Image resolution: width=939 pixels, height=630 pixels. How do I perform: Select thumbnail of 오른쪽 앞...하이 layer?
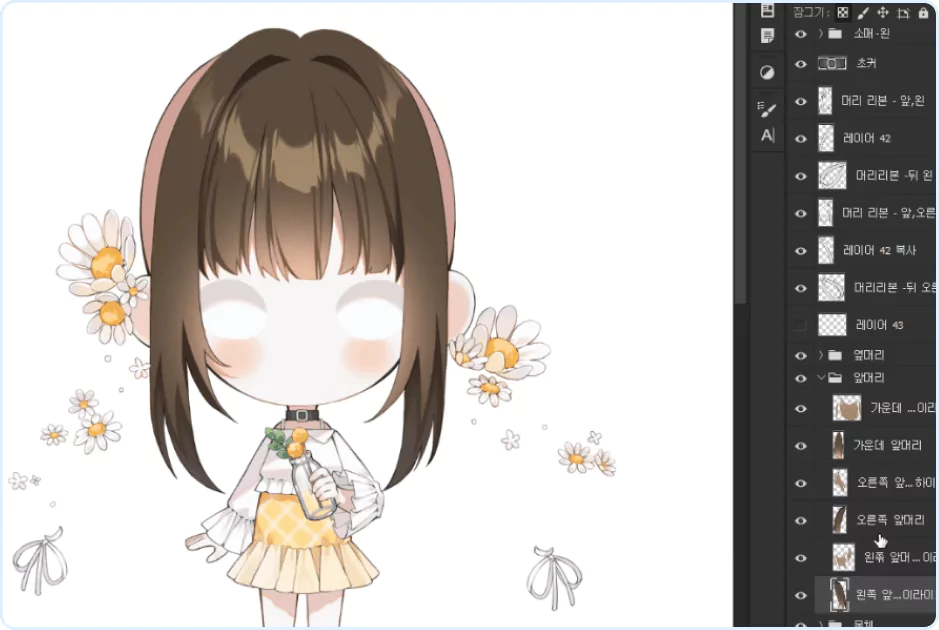840,483
